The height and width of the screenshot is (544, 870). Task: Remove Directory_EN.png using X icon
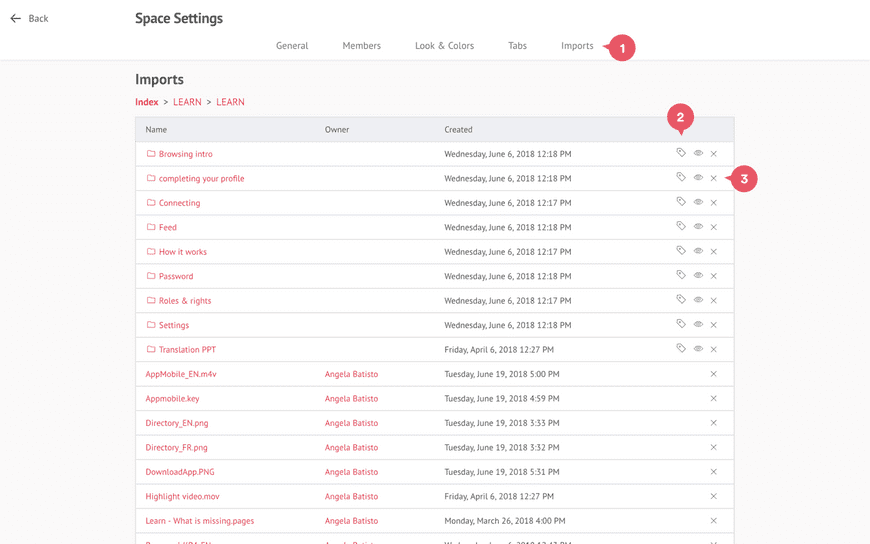pyautogui.click(x=714, y=422)
